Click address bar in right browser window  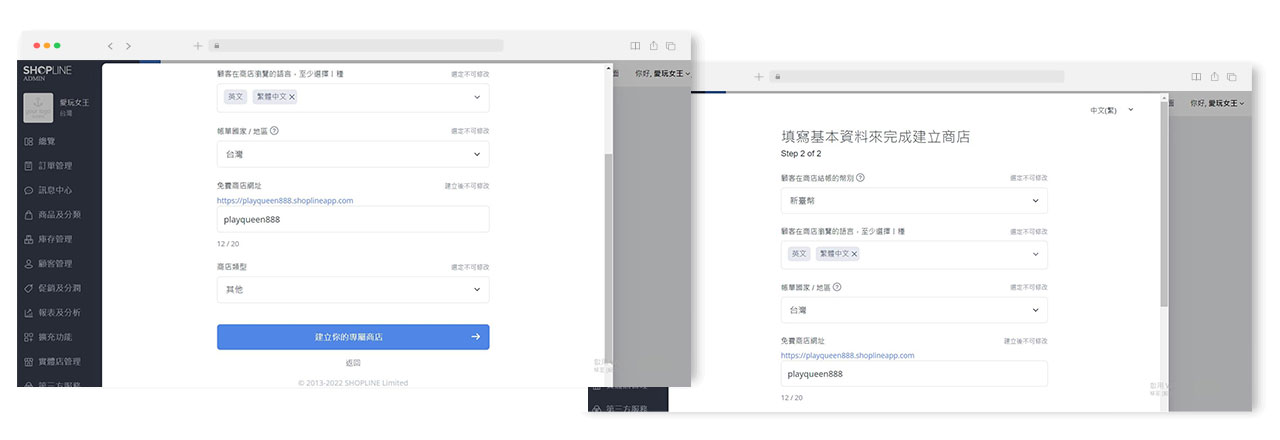click(x=916, y=76)
